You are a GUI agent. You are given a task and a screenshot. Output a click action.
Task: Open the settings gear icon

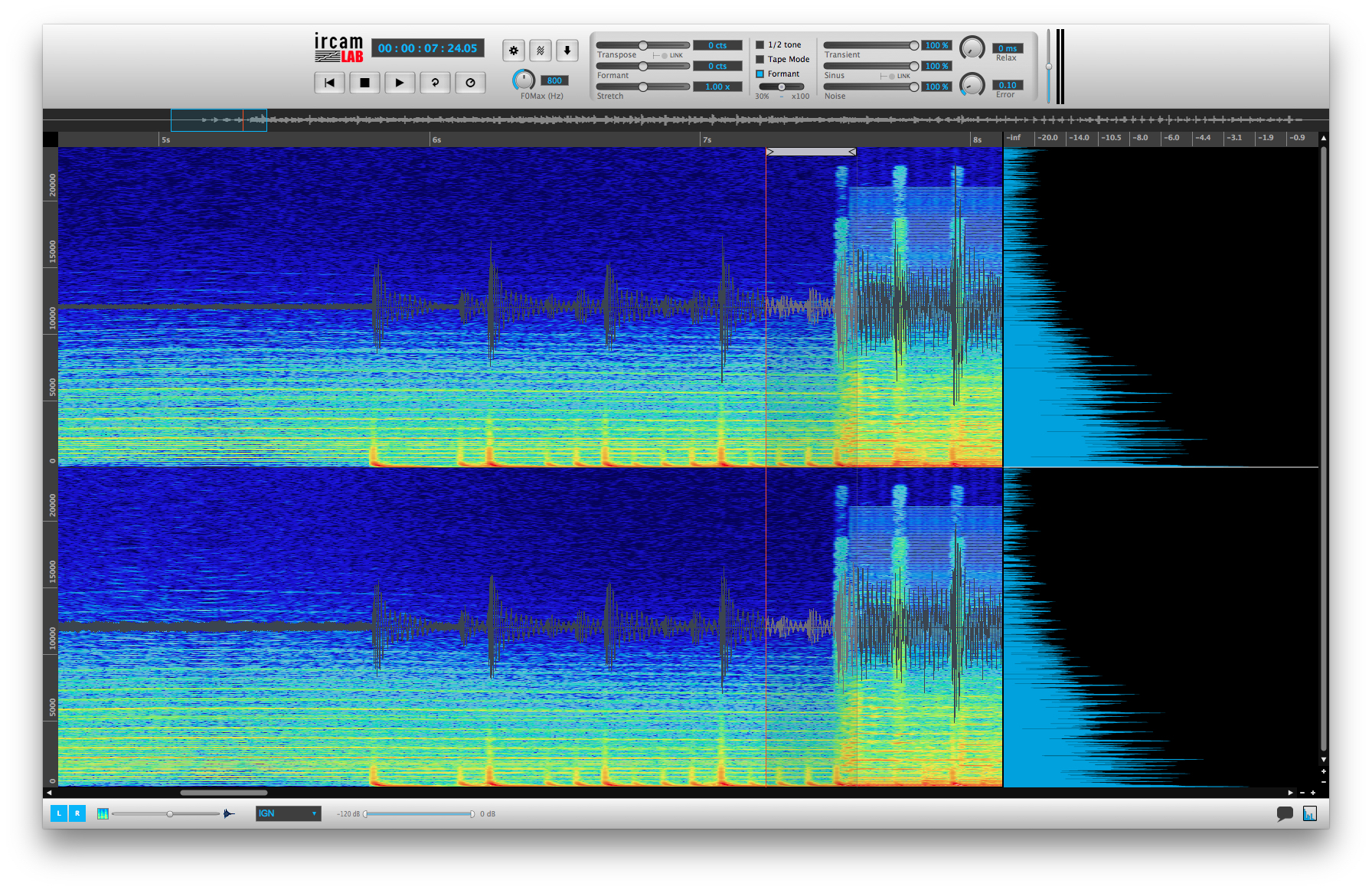click(x=513, y=51)
